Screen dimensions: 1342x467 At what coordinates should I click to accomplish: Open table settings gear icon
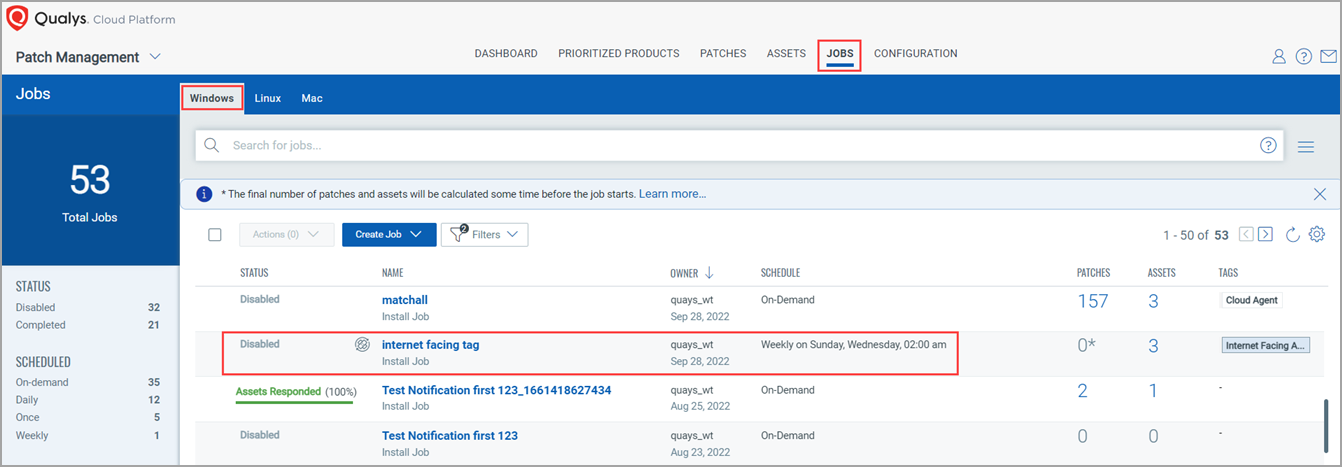(1317, 234)
